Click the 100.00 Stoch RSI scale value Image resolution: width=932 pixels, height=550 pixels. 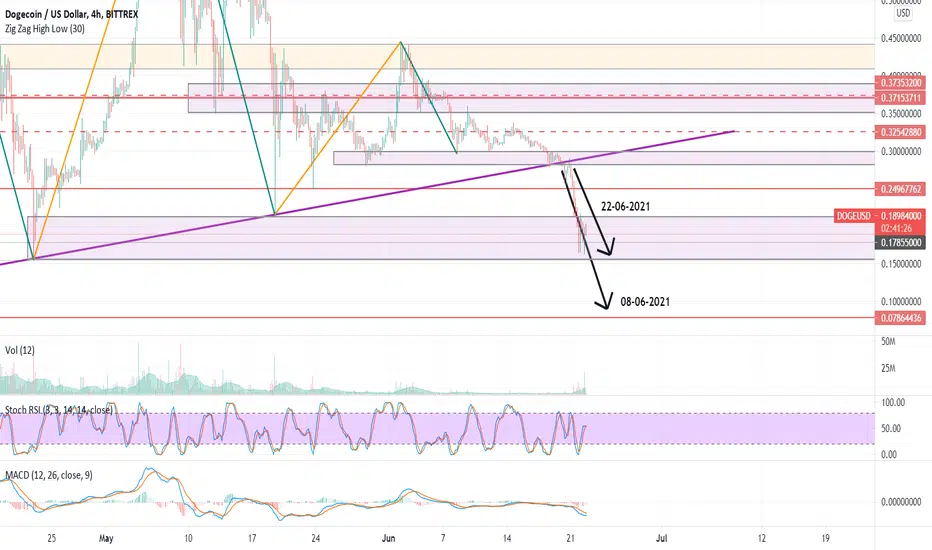[x=893, y=403]
